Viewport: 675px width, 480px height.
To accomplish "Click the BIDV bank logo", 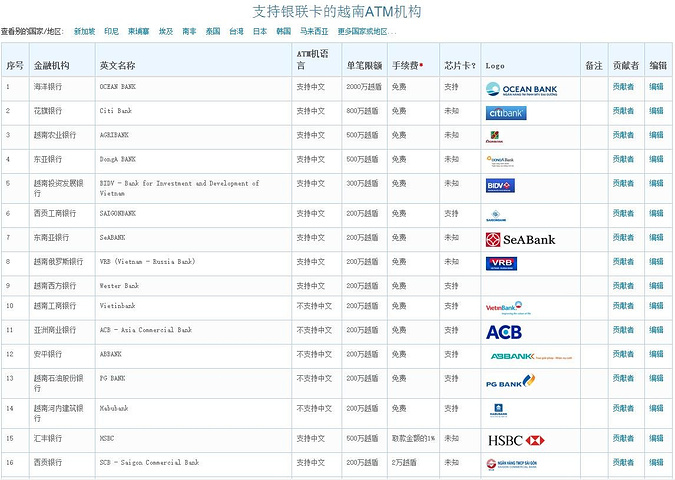I will click(500, 185).
